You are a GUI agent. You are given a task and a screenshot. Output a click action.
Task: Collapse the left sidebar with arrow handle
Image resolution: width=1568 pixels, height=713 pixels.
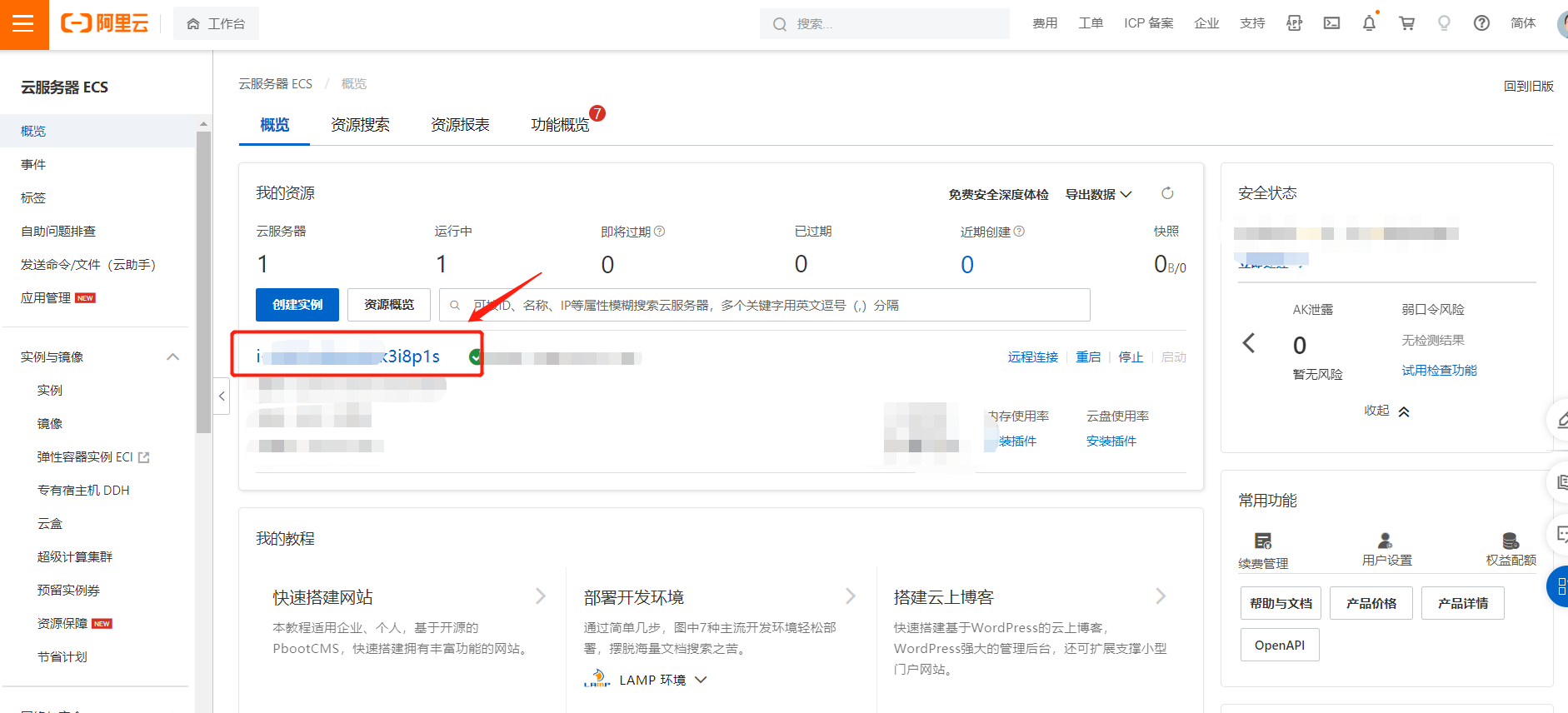[x=222, y=396]
